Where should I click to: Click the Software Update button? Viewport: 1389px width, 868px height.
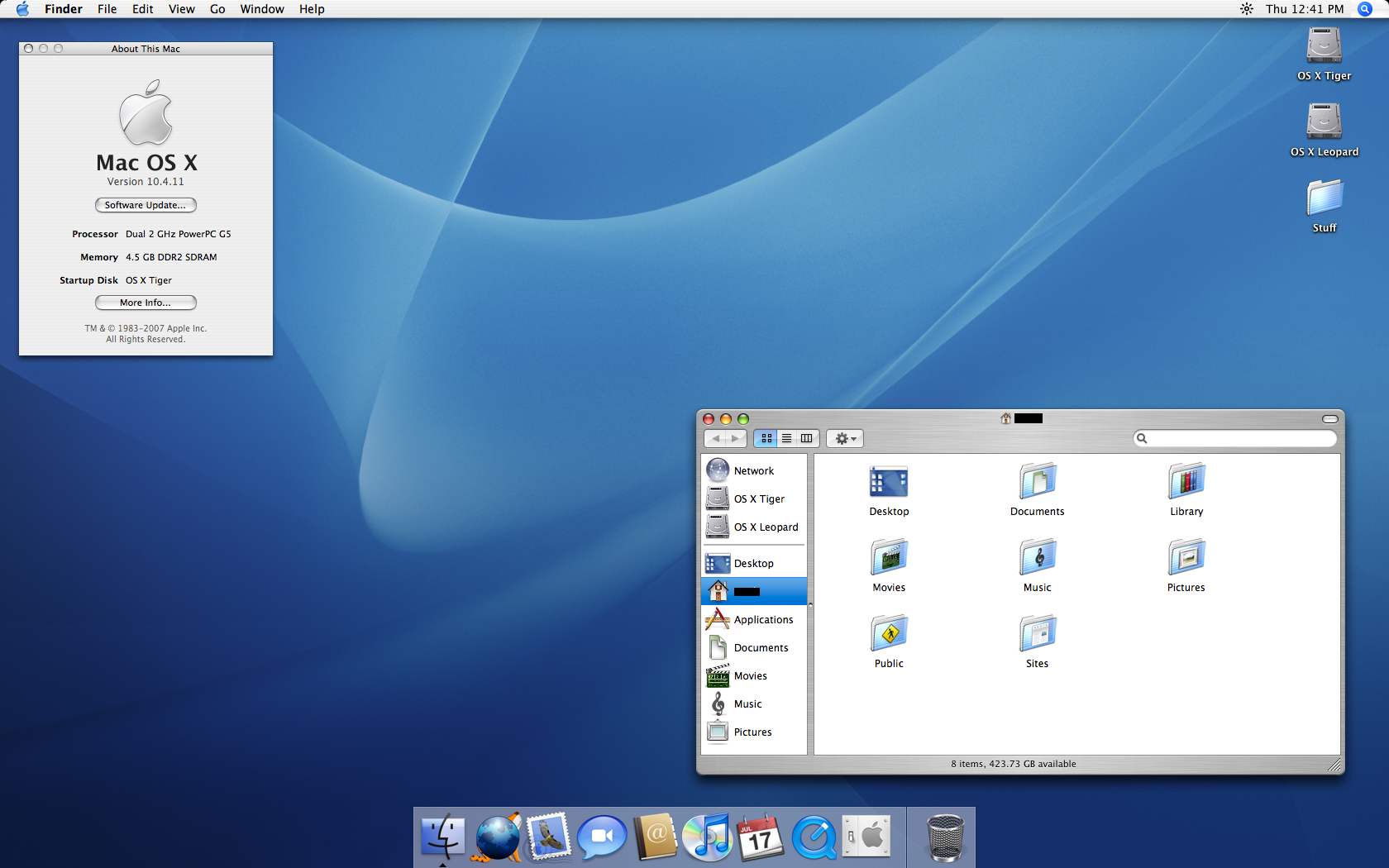(146, 205)
